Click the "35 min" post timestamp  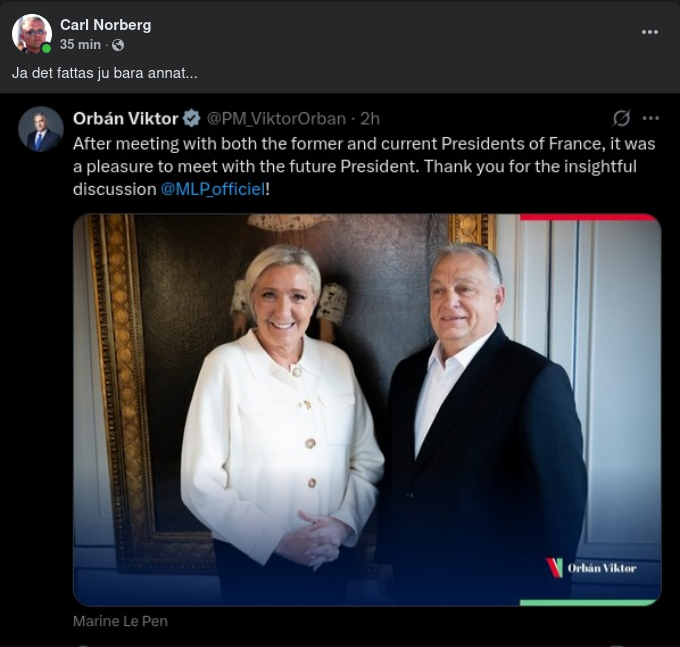click(x=79, y=45)
